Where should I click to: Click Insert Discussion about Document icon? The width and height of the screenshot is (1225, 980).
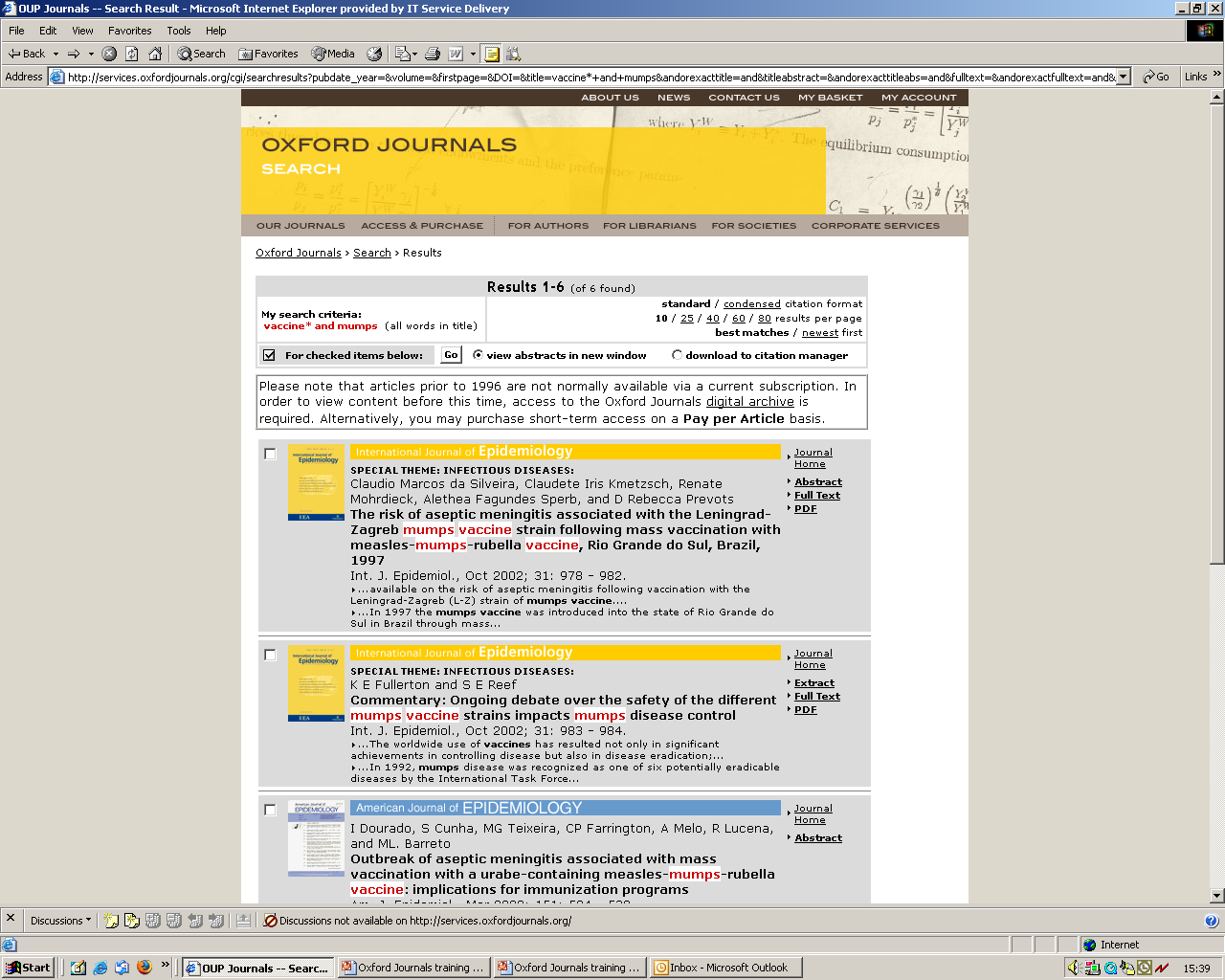click(132, 921)
